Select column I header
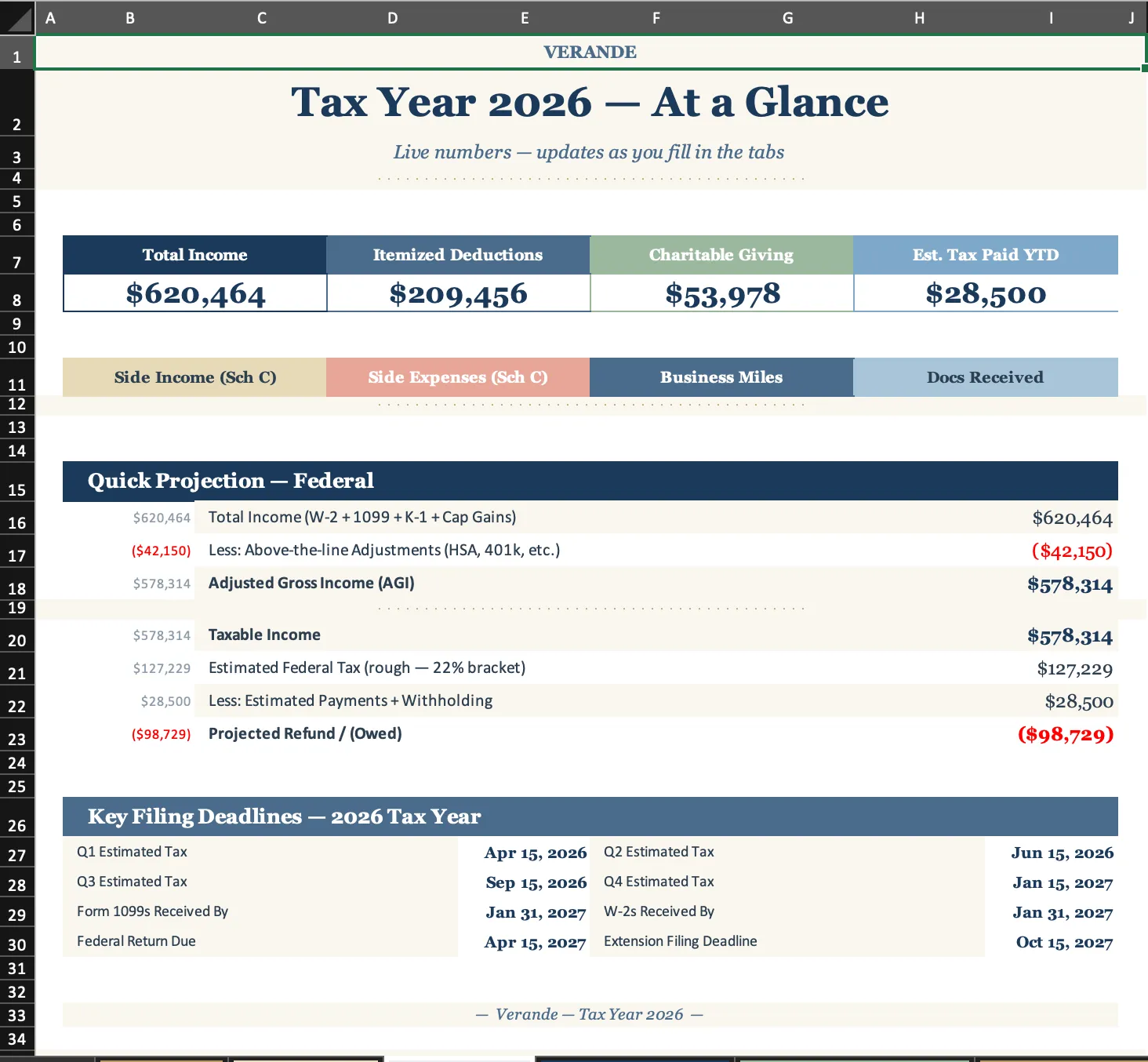The image size is (1148, 1062). pos(1052,18)
